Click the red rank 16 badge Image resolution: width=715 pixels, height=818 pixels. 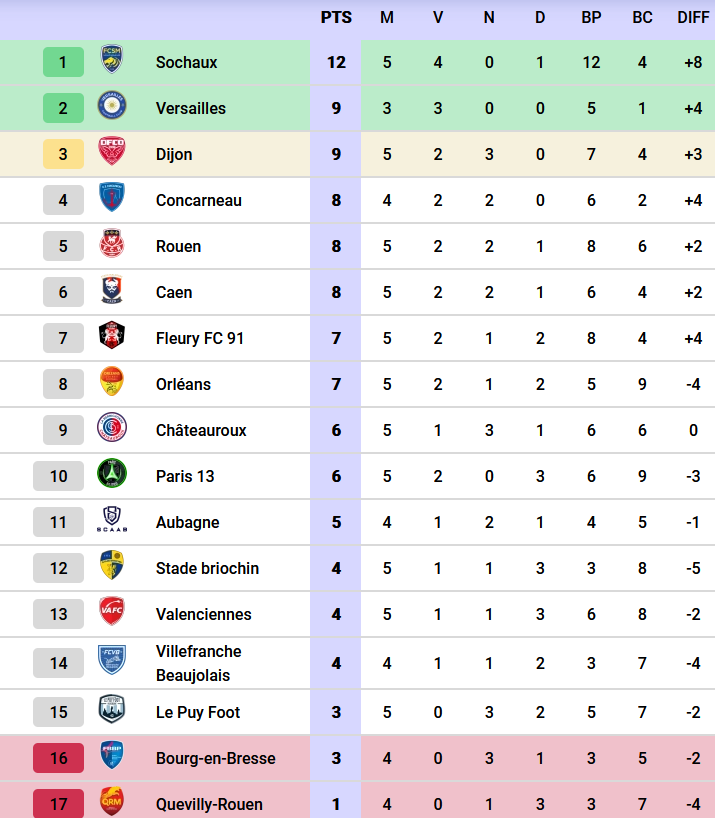click(x=59, y=758)
